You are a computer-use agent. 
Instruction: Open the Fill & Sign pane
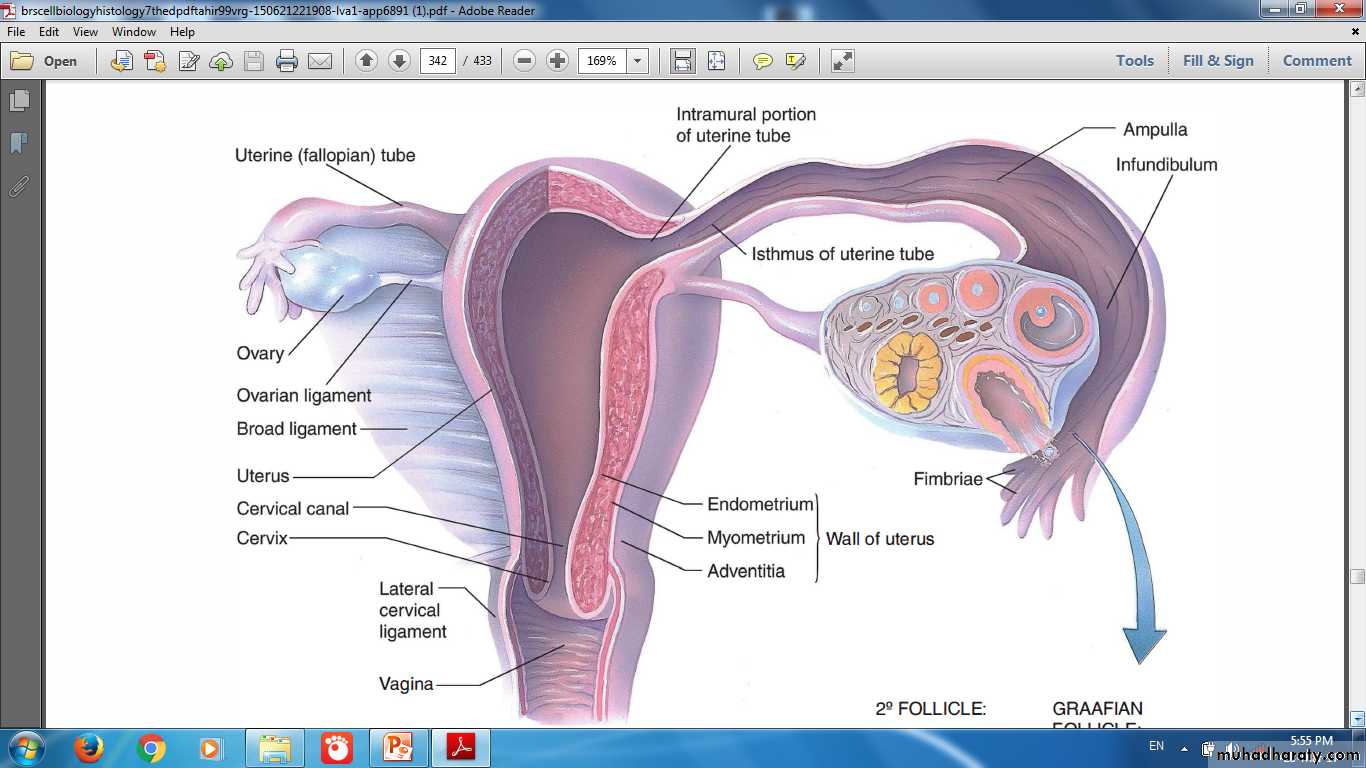tap(1218, 61)
